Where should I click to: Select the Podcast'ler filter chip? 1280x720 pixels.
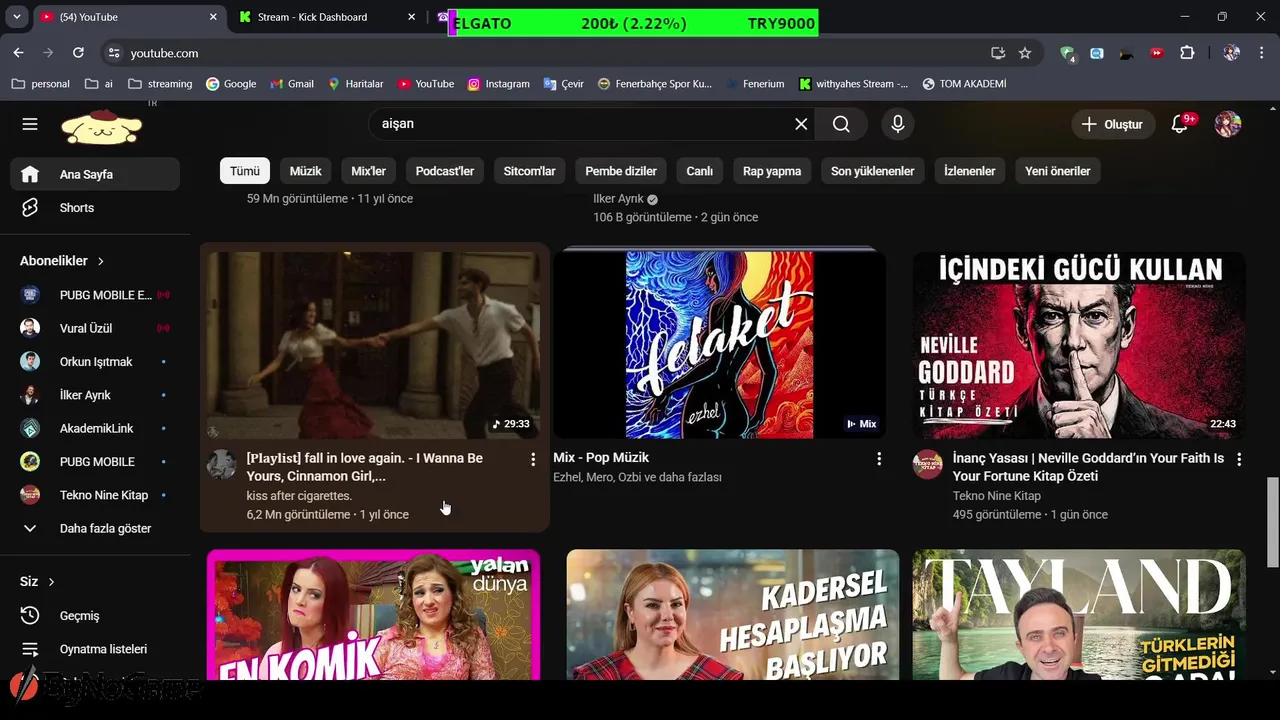(445, 171)
